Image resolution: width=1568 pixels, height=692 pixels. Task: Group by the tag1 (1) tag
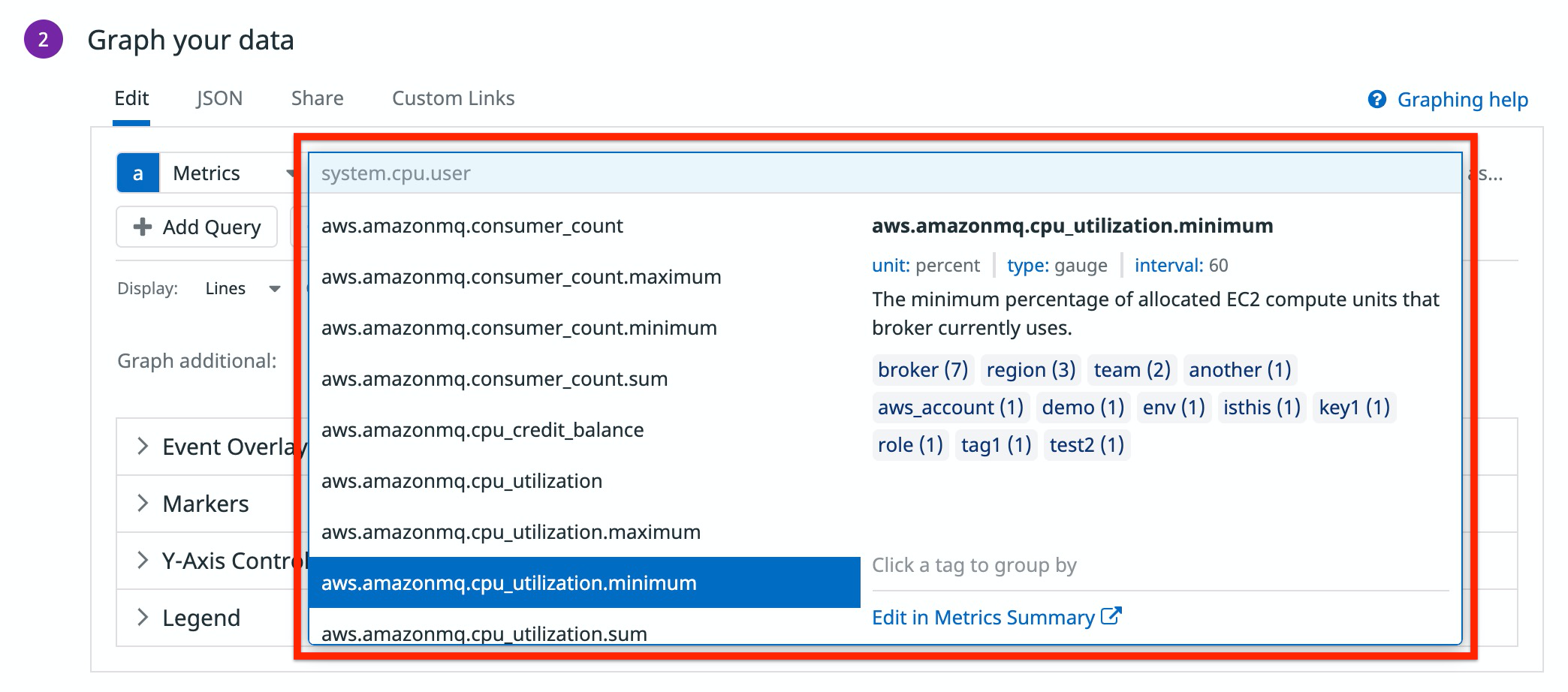[997, 444]
